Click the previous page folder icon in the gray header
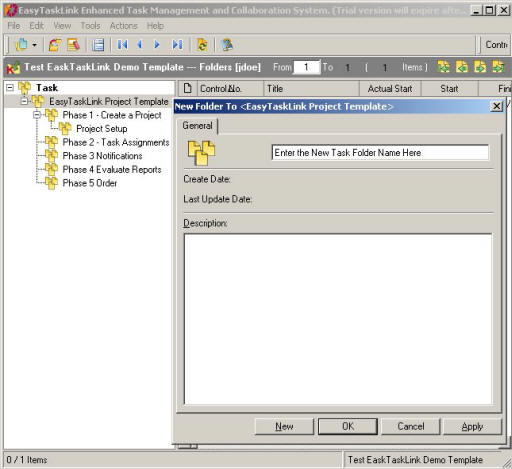This screenshot has width=512, height=469. point(462,67)
